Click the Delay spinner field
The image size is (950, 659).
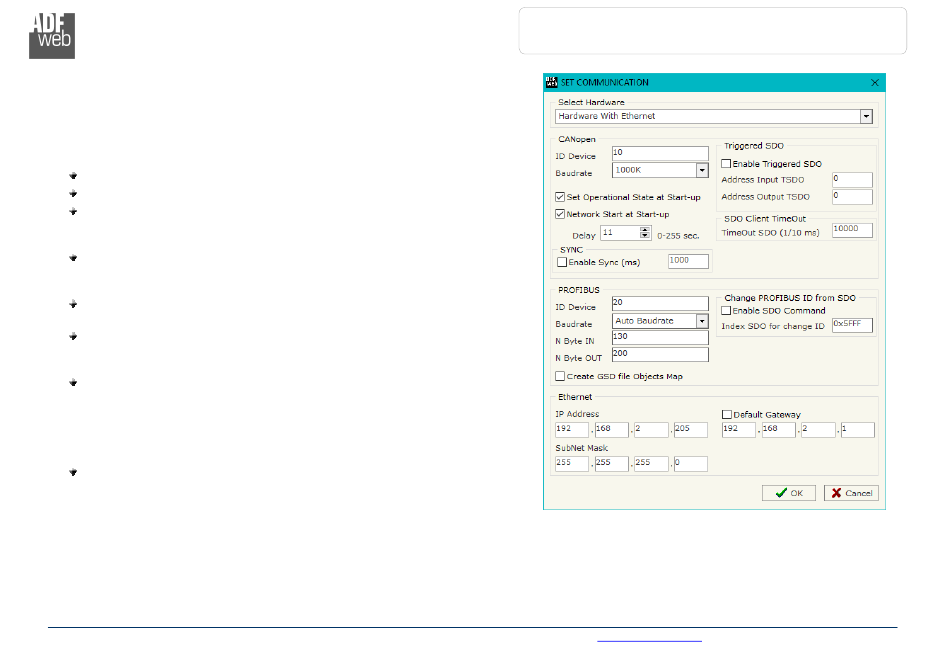[x=620, y=233]
